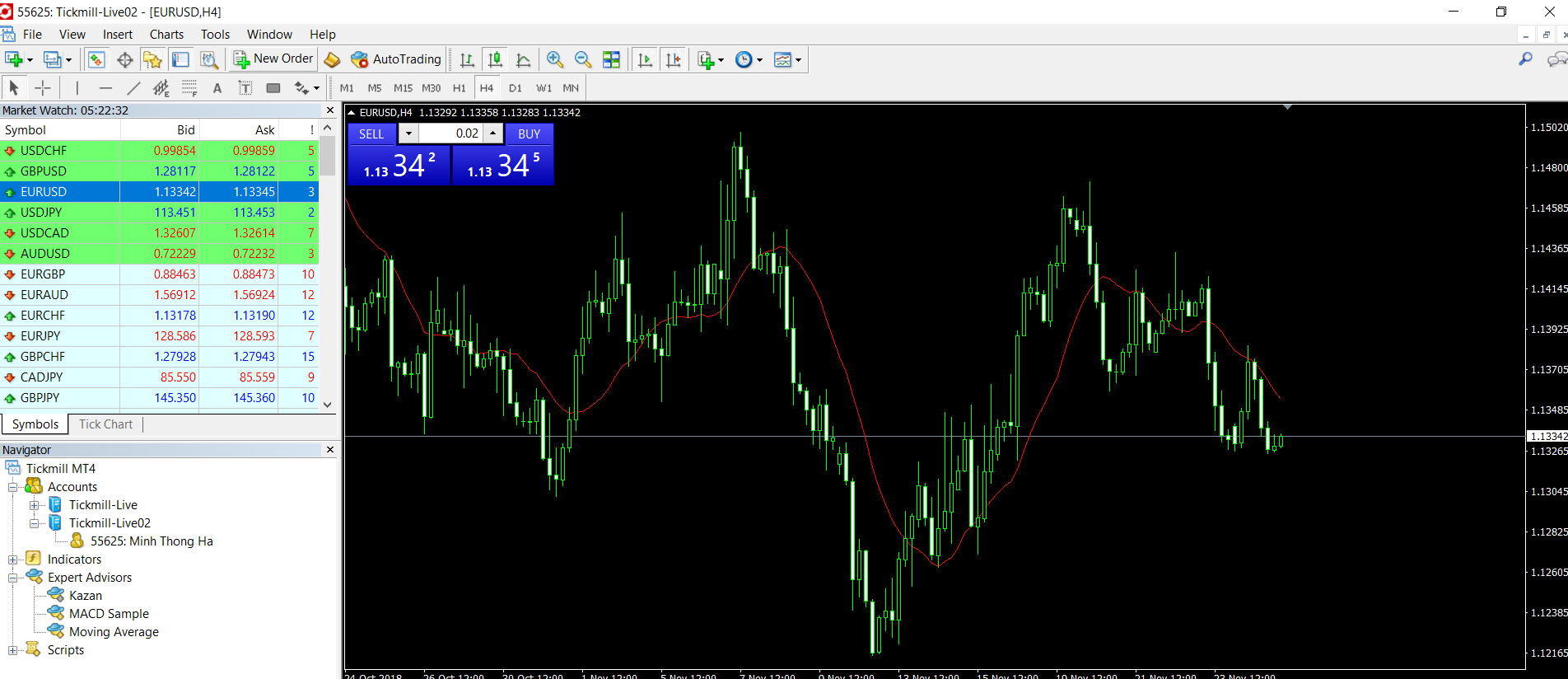Click the New Order button
The image size is (1568, 679).
pyautogui.click(x=273, y=59)
